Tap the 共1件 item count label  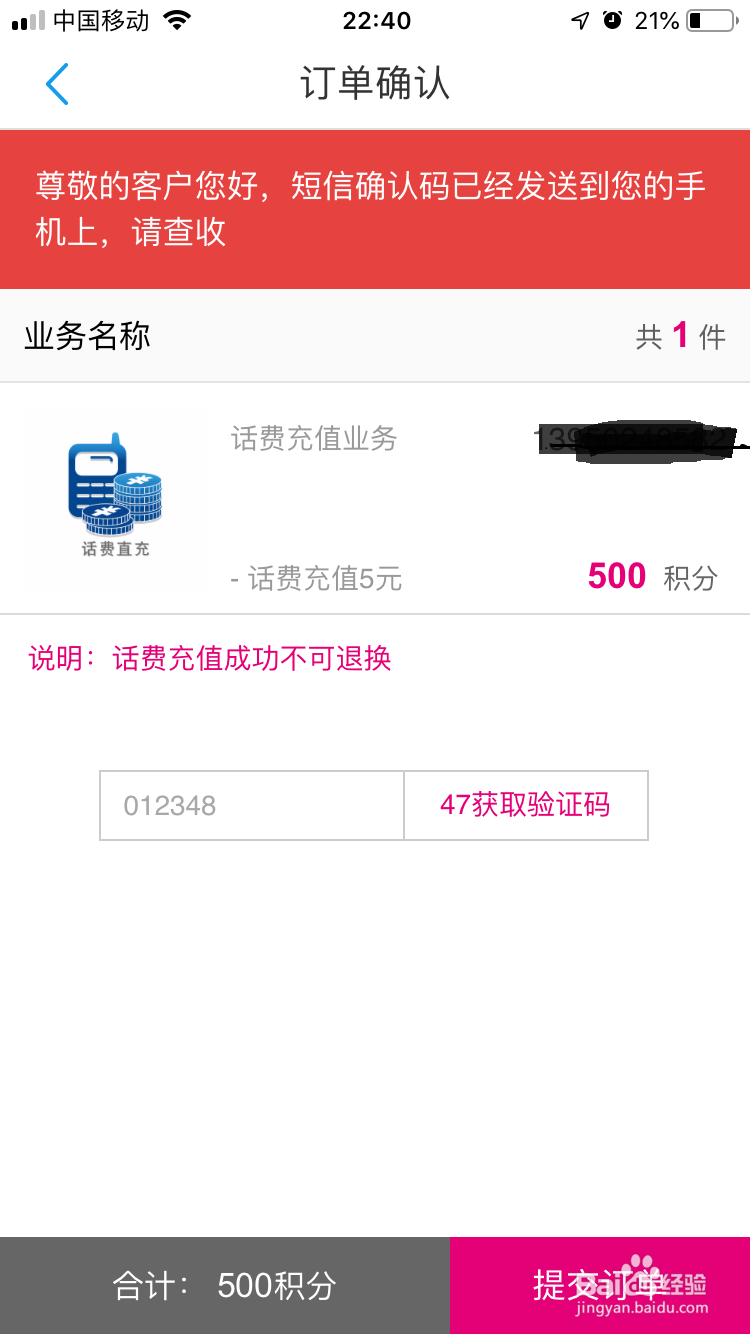(x=681, y=337)
